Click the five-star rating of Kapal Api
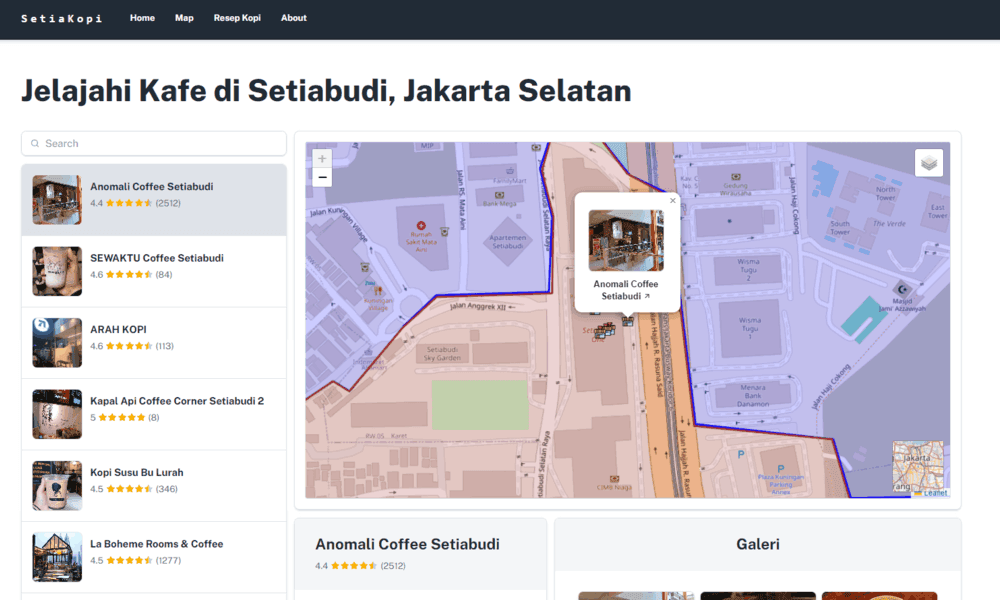The height and width of the screenshot is (600, 1000). click(x=122, y=418)
